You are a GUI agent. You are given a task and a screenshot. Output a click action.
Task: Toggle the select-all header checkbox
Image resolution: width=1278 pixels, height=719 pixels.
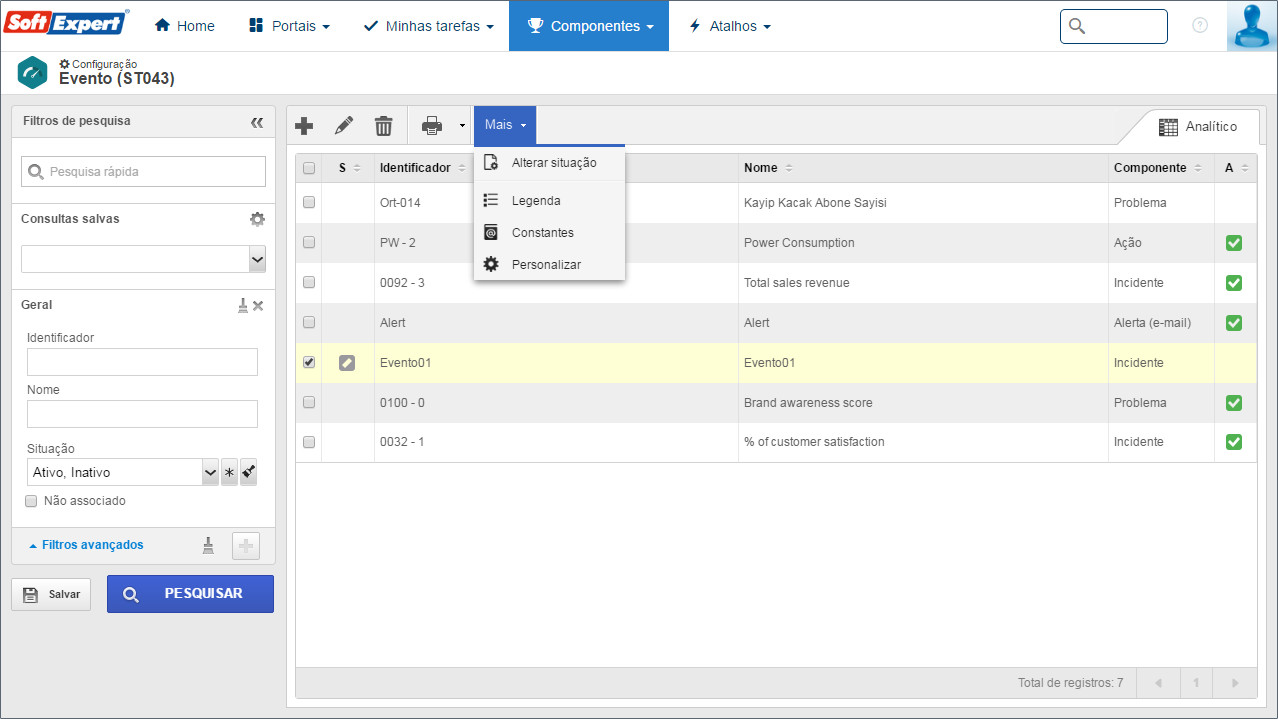309,168
